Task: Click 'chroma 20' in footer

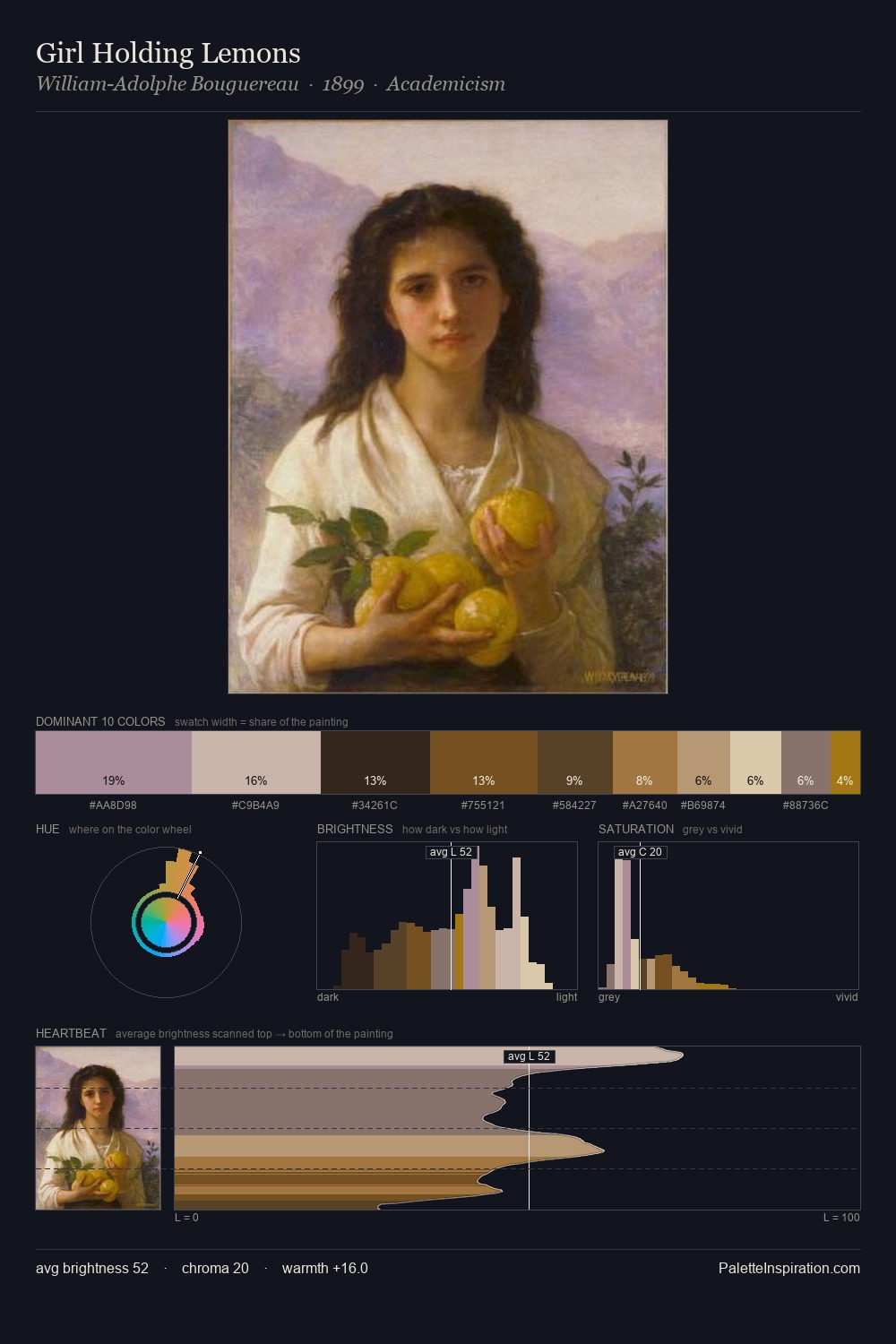Action: point(215,1268)
